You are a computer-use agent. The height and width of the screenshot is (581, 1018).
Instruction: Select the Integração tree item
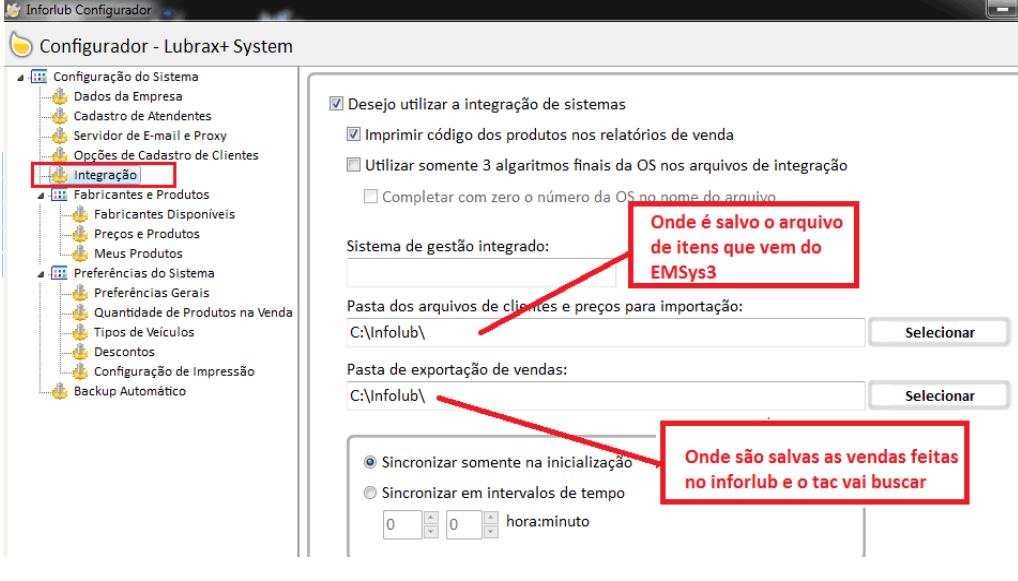coord(105,175)
